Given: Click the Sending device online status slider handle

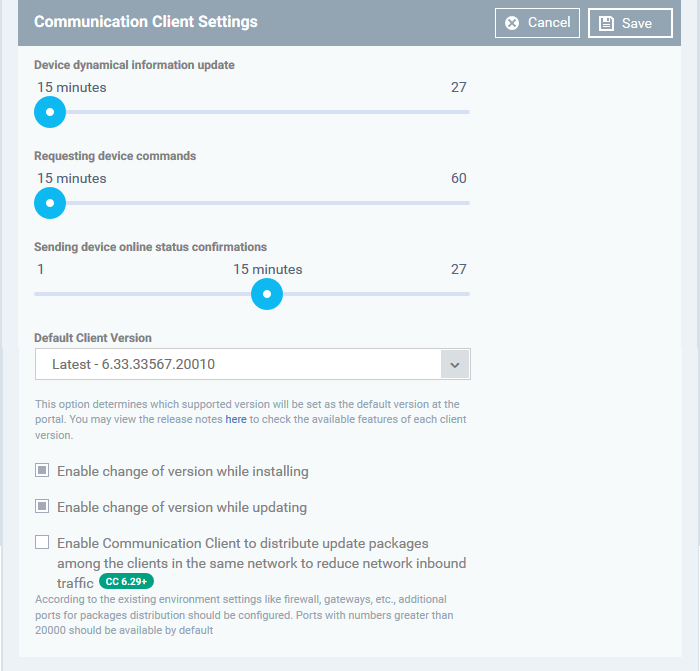Looking at the screenshot, I should pyautogui.click(x=267, y=294).
